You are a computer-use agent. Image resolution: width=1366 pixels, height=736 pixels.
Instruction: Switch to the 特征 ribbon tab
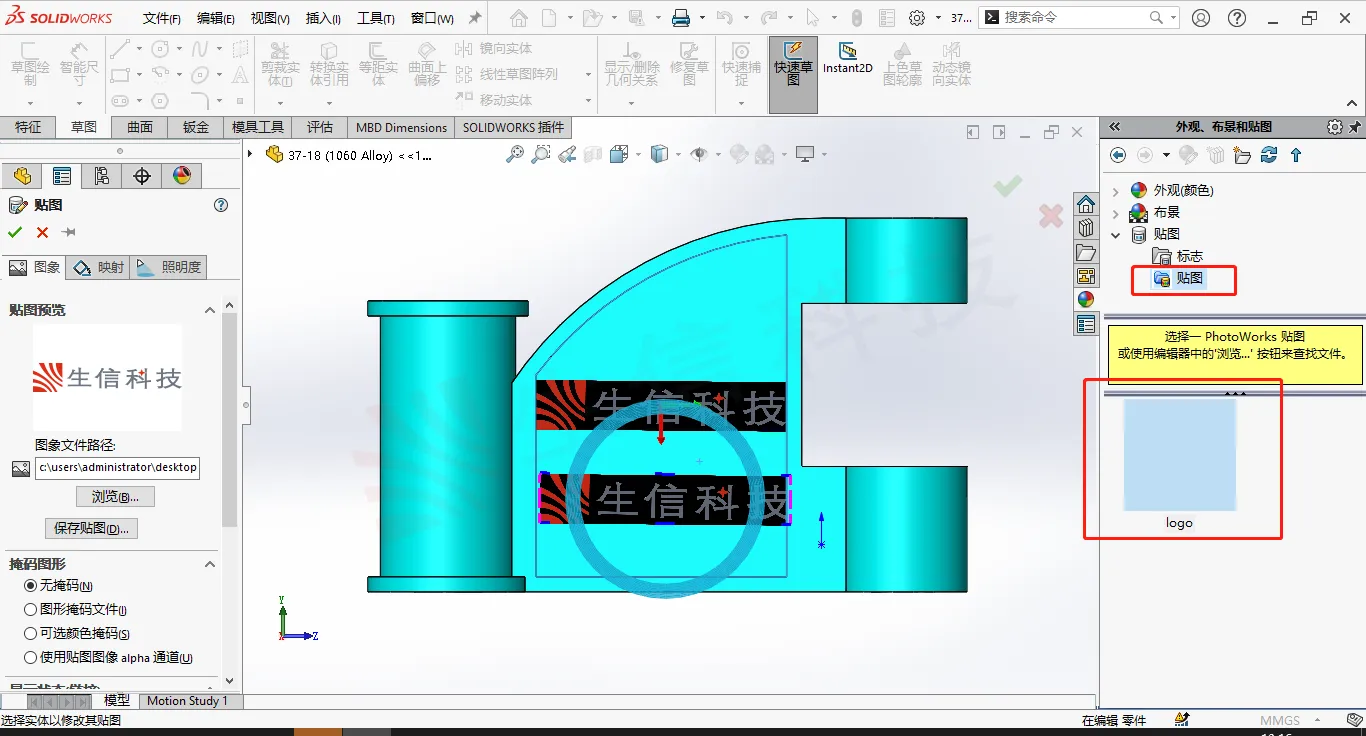[28, 127]
